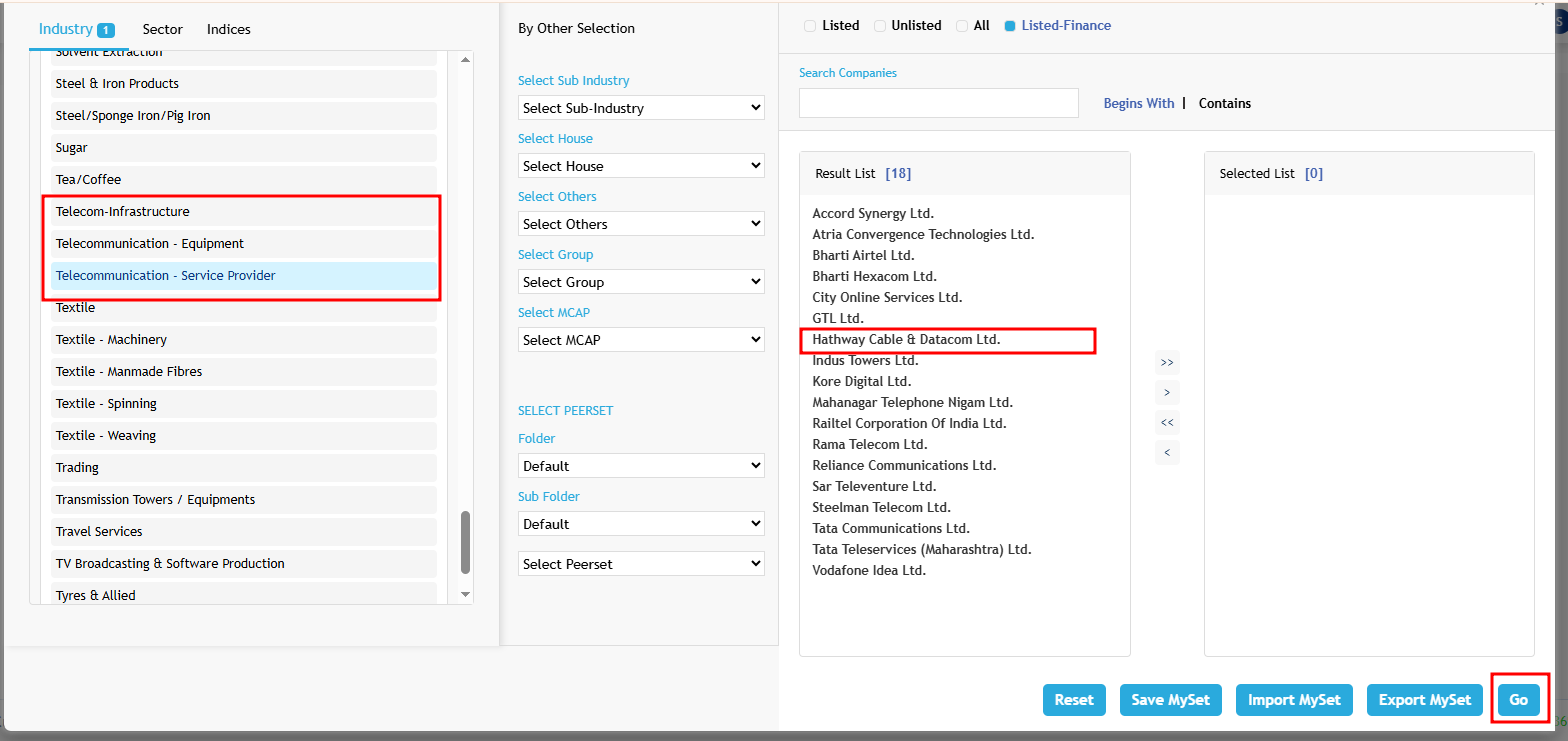Screen dimensions: 1568x741
Task: Switch to the Indices tab
Action: tap(228, 29)
